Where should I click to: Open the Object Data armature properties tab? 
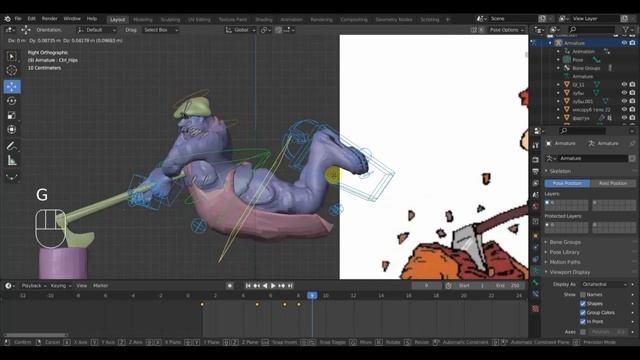(x=536, y=271)
